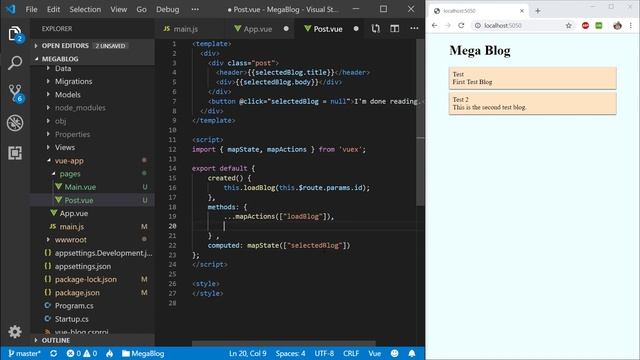Open the Chrome profile avatar
This screenshot has height=360, width=640.
(617, 26)
